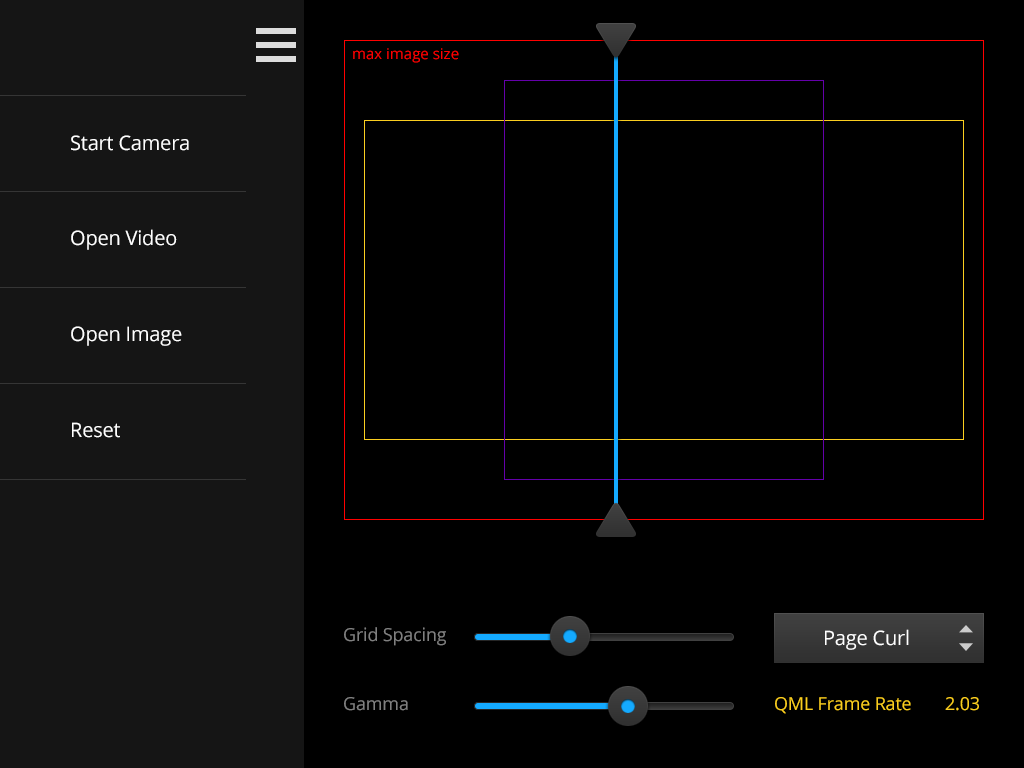This screenshot has width=1024, height=768.
Task: Click the QML Frame Rate label
Action: click(842, 704)
